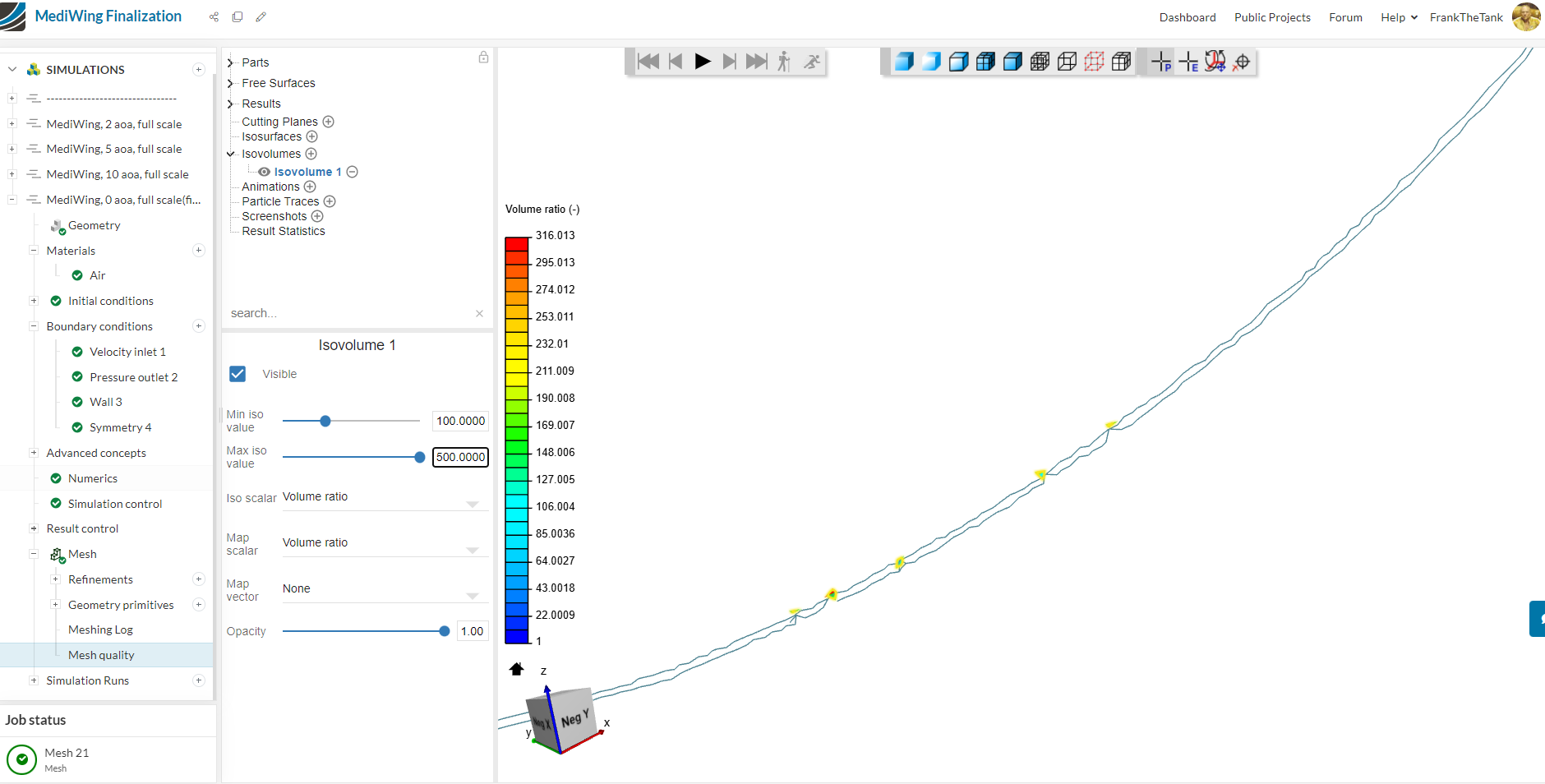This screenshot has width=1545, height=784.
Task: Go to the Dashboard
Action: click(1188, 16)
